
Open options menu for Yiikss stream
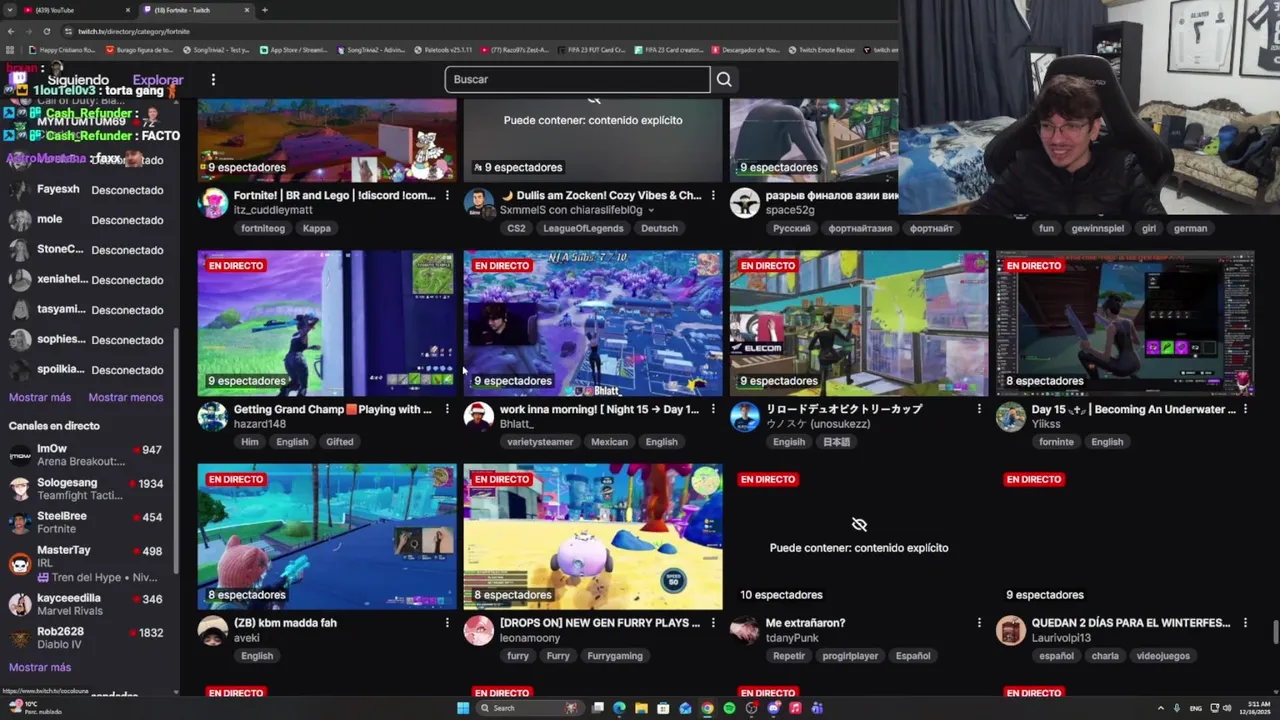(1245, 409)
